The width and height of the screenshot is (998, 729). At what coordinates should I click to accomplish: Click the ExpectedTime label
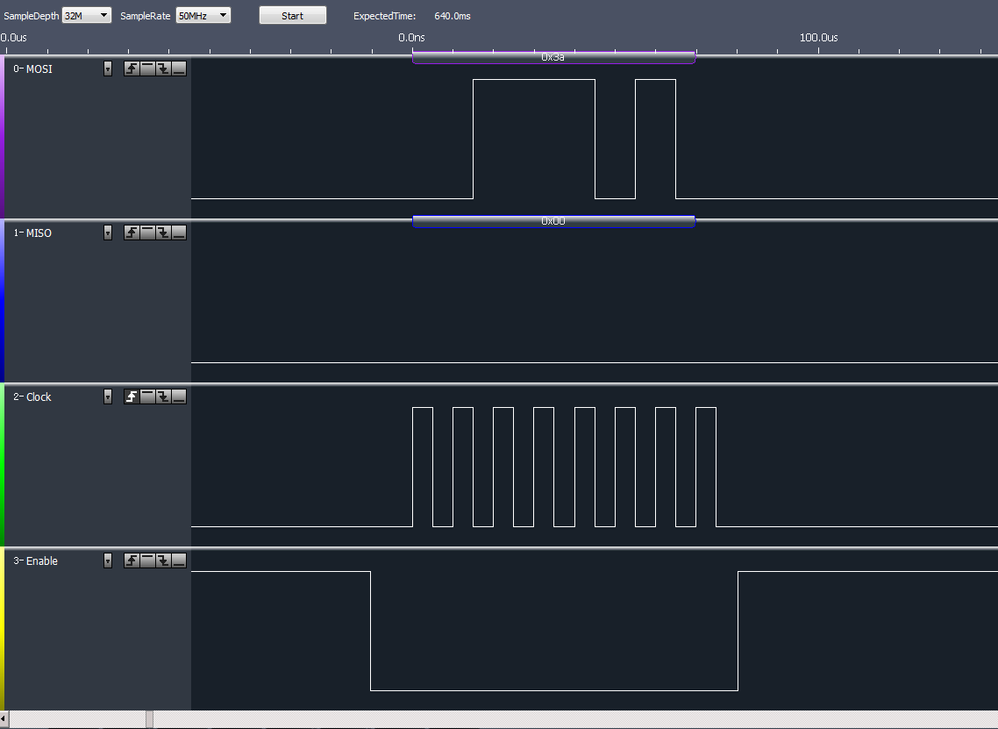(x=384, y=16)
